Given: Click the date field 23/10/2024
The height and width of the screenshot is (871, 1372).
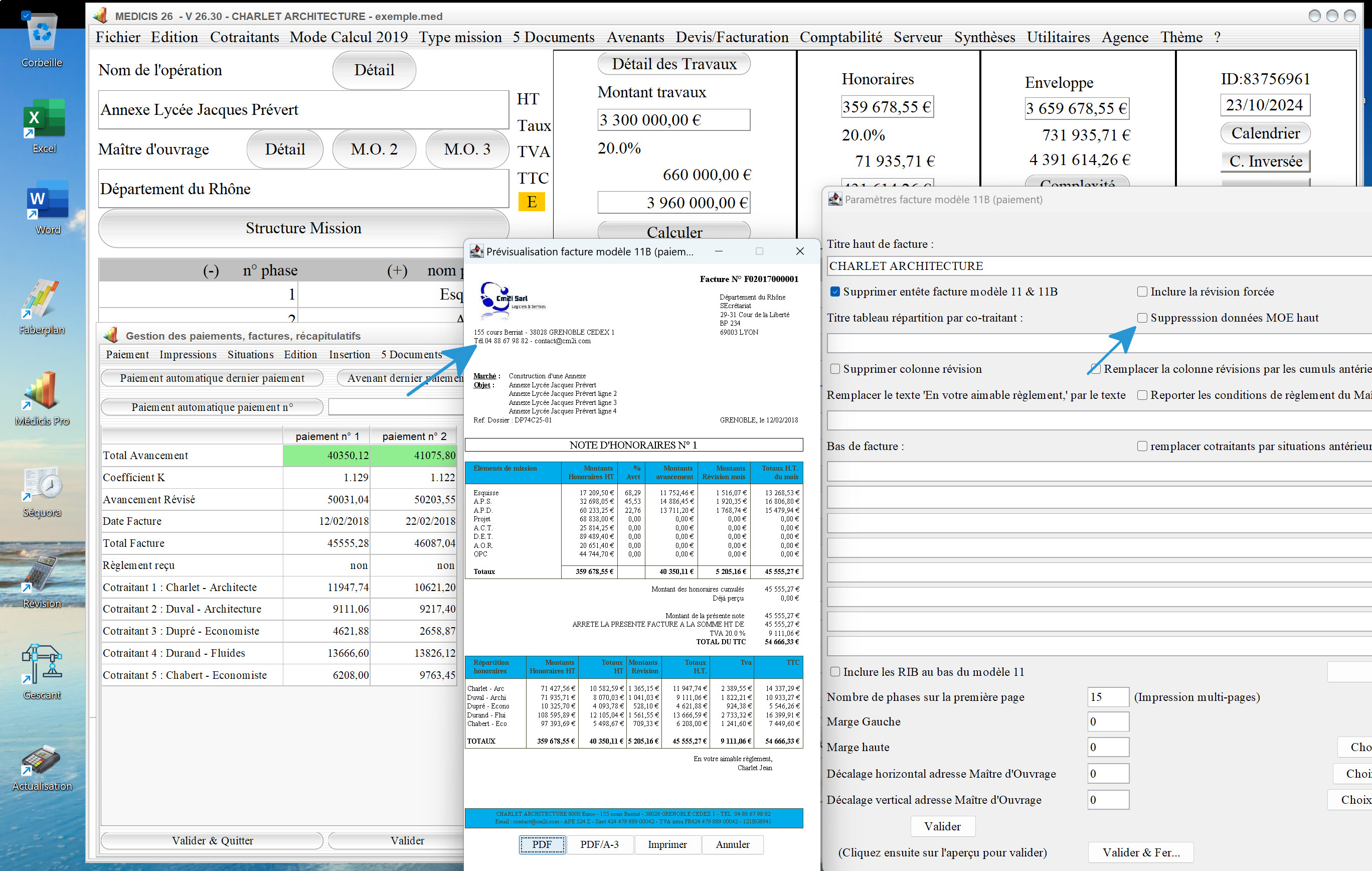Looking at the screenshot, I should pos(1265,105).
